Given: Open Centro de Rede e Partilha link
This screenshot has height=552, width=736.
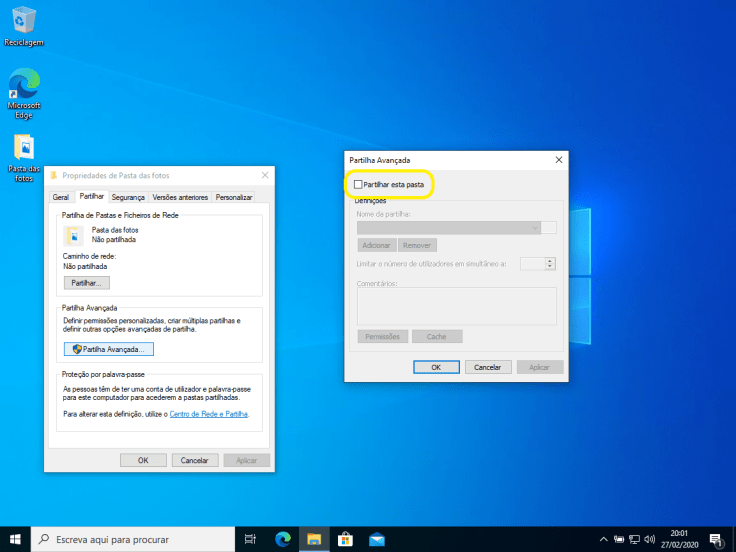Looking at the screenshot, I should 208,413.
